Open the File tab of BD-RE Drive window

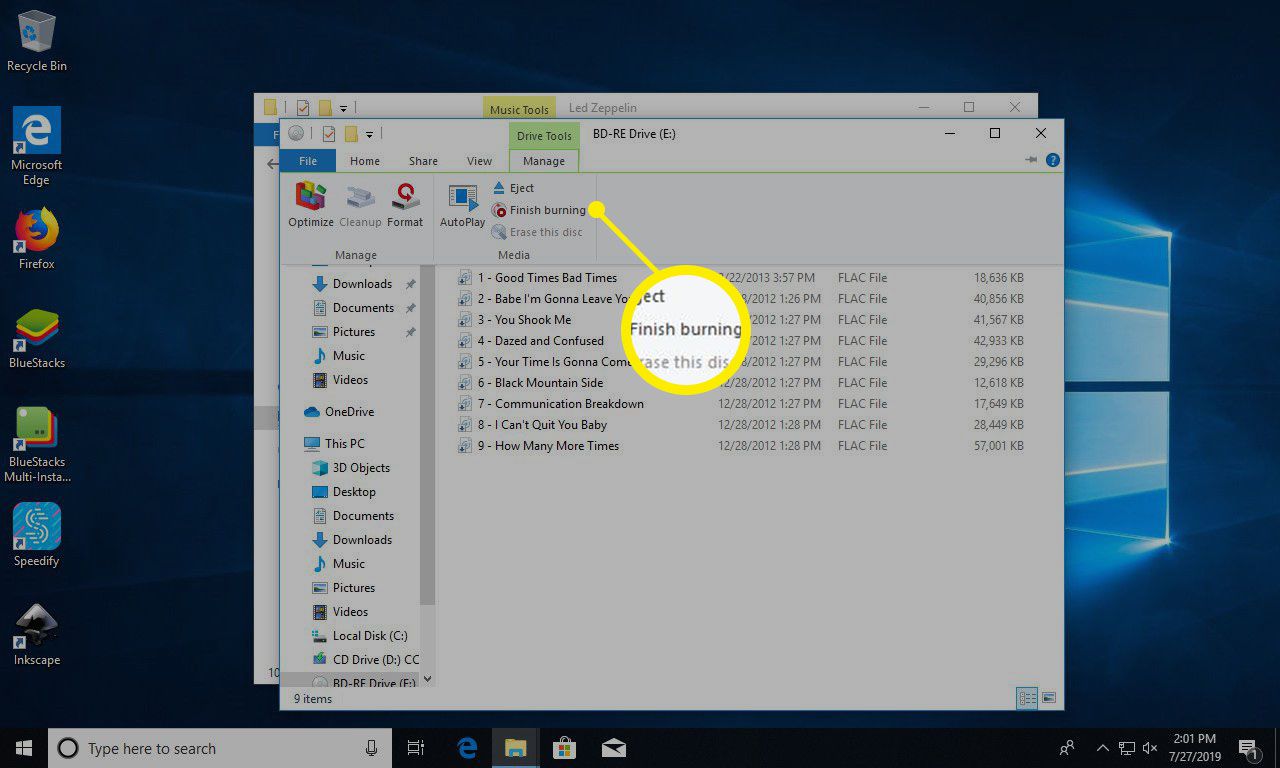point(308,161)
